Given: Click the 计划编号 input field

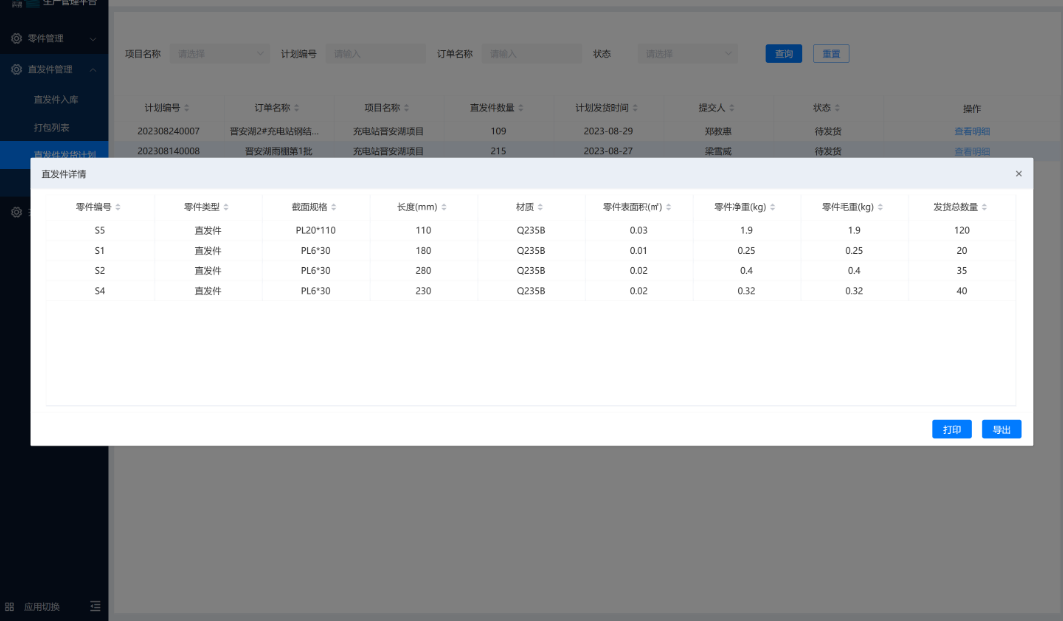Looking at the screenshot, I should (x=375, y=54).
